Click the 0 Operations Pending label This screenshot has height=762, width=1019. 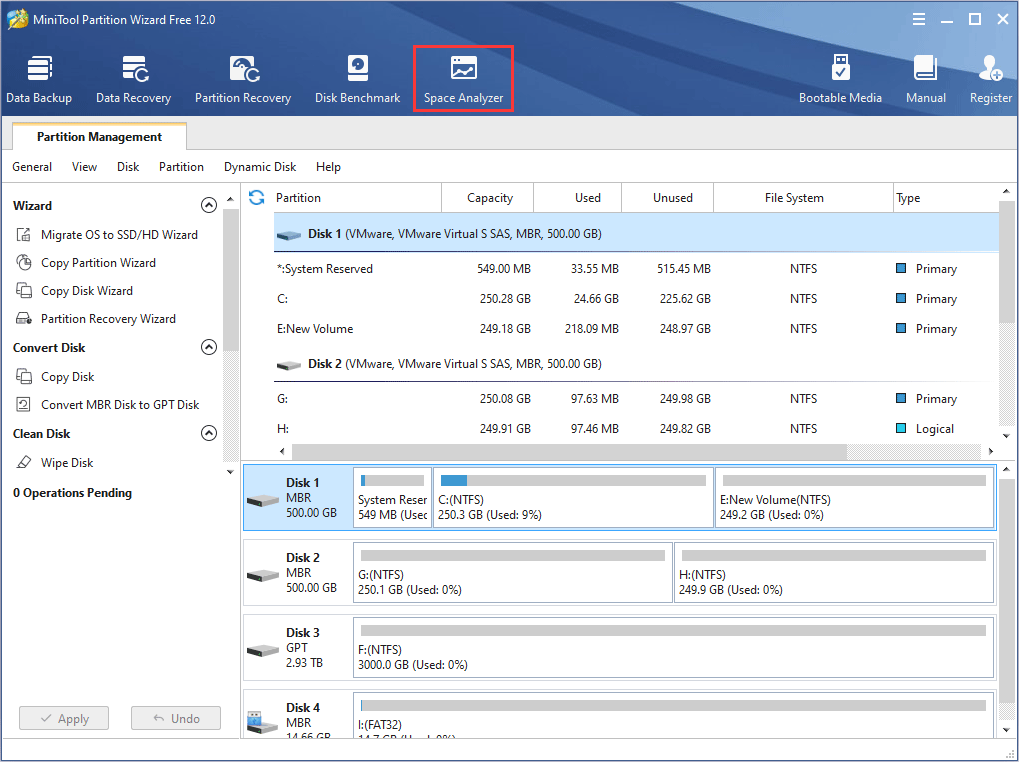coord(72,493)
